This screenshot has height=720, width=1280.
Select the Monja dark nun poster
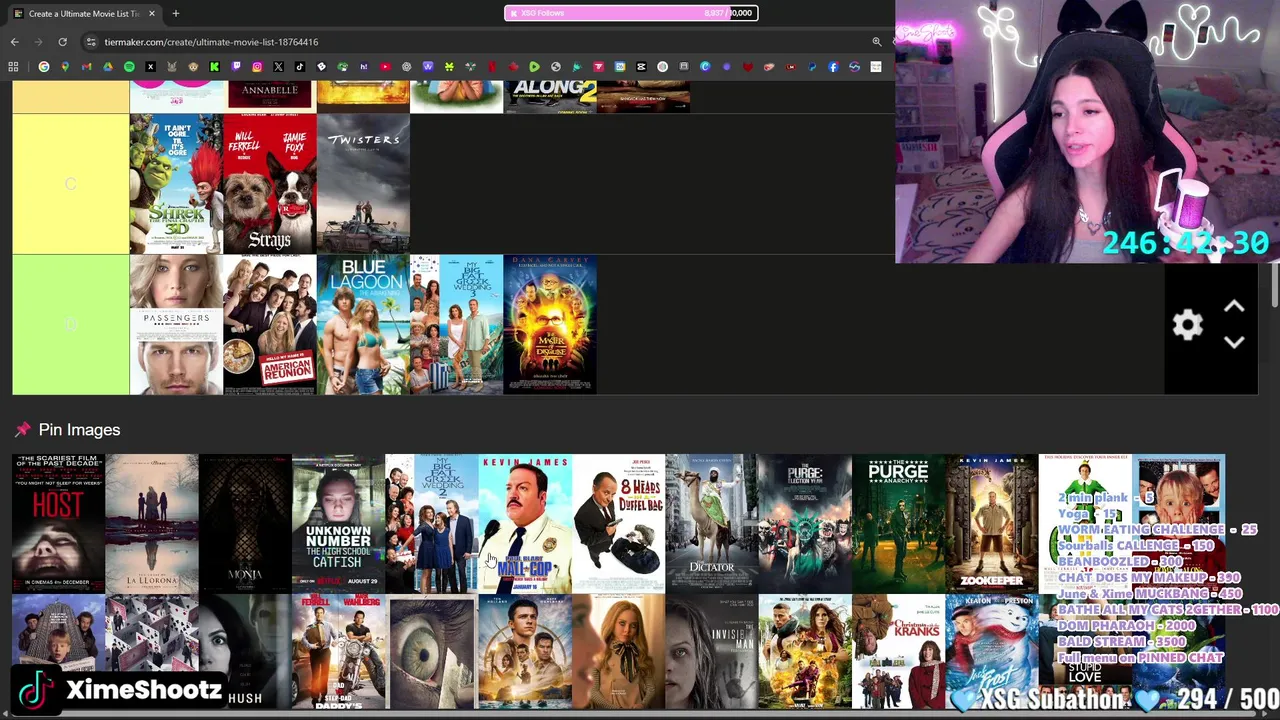[245, 524]
